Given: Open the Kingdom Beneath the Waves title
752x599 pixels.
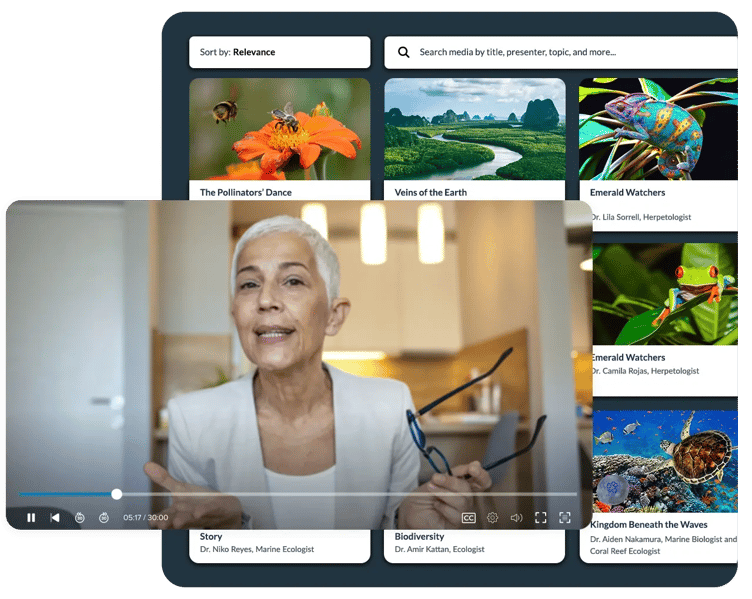Looking at the screenshot, I should pos(648,524).
